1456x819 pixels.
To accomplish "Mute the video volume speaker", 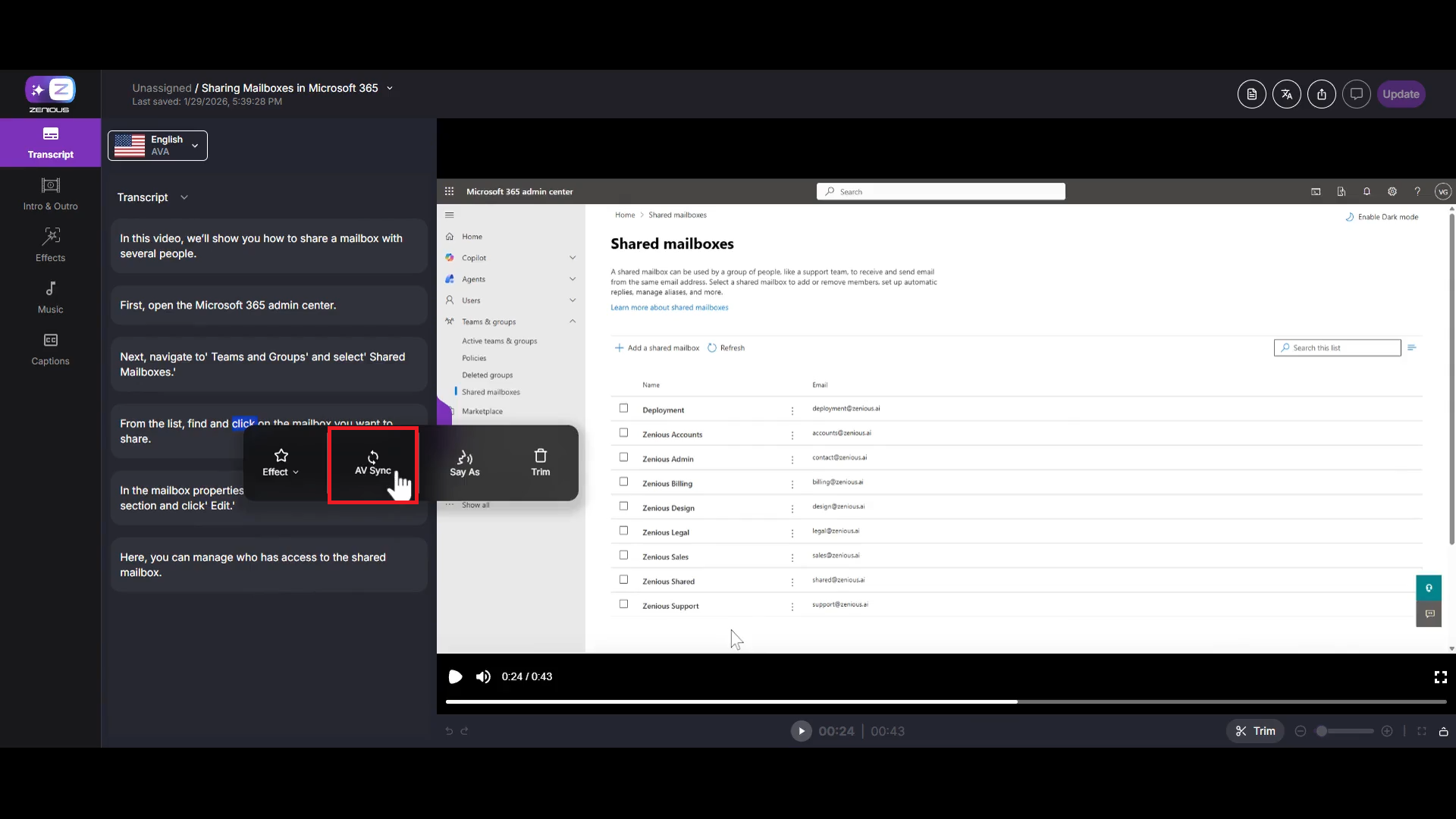I will pos(483,676).
